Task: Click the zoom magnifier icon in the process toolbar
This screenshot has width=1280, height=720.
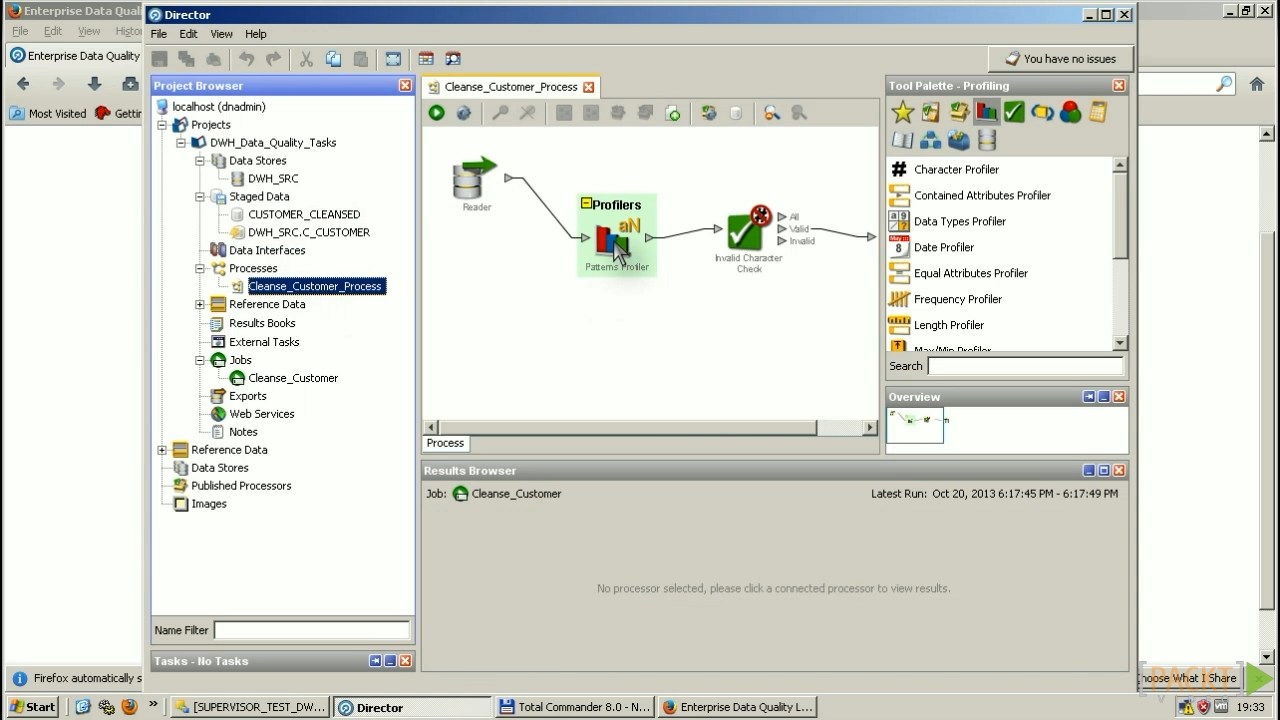Action: [x=771, y=114]
